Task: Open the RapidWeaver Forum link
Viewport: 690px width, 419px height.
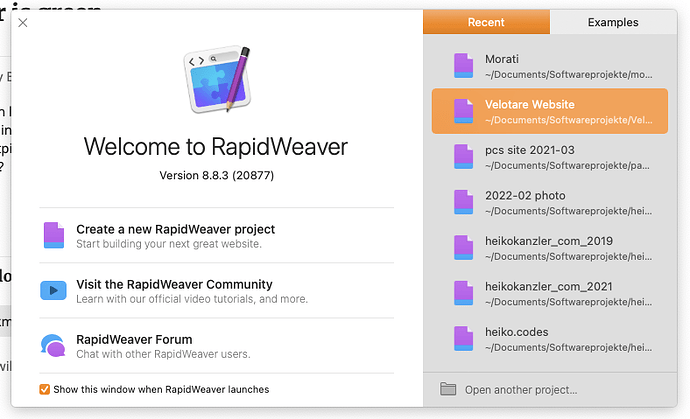Action: click(217, 345)
